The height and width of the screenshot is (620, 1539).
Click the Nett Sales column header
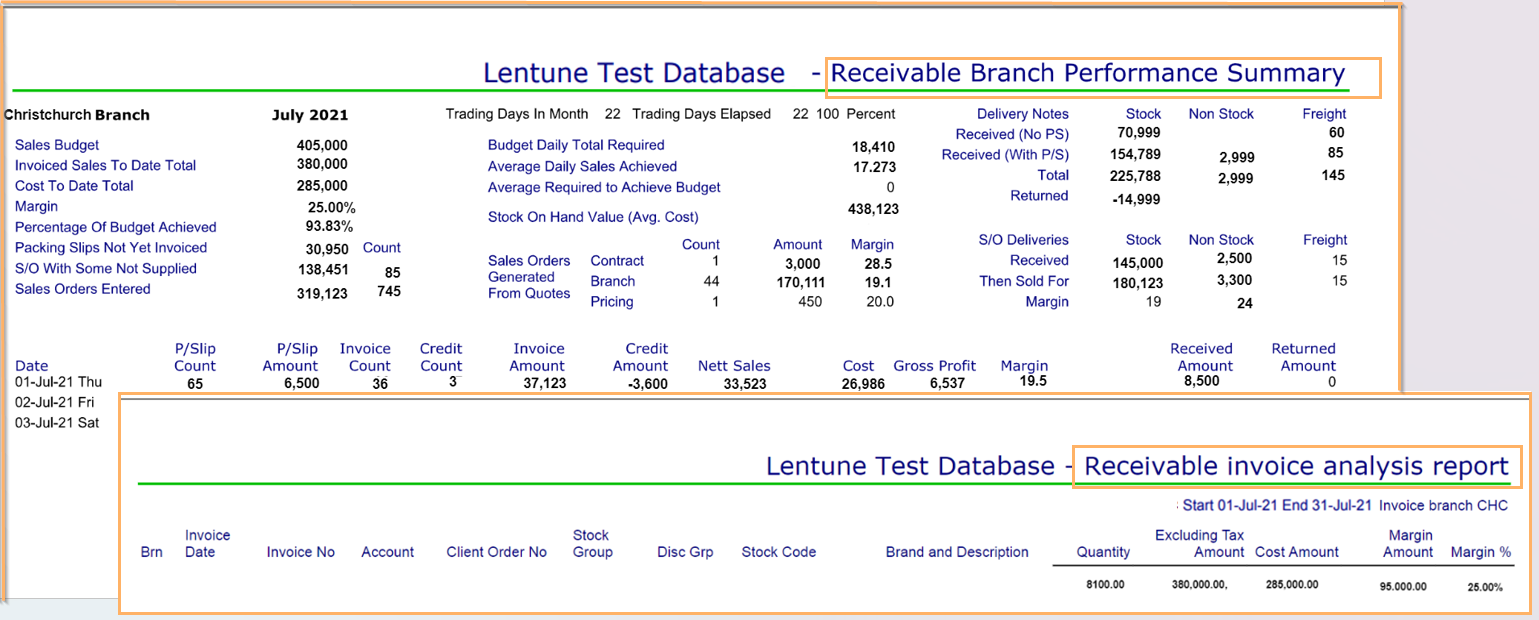(734, 365)
